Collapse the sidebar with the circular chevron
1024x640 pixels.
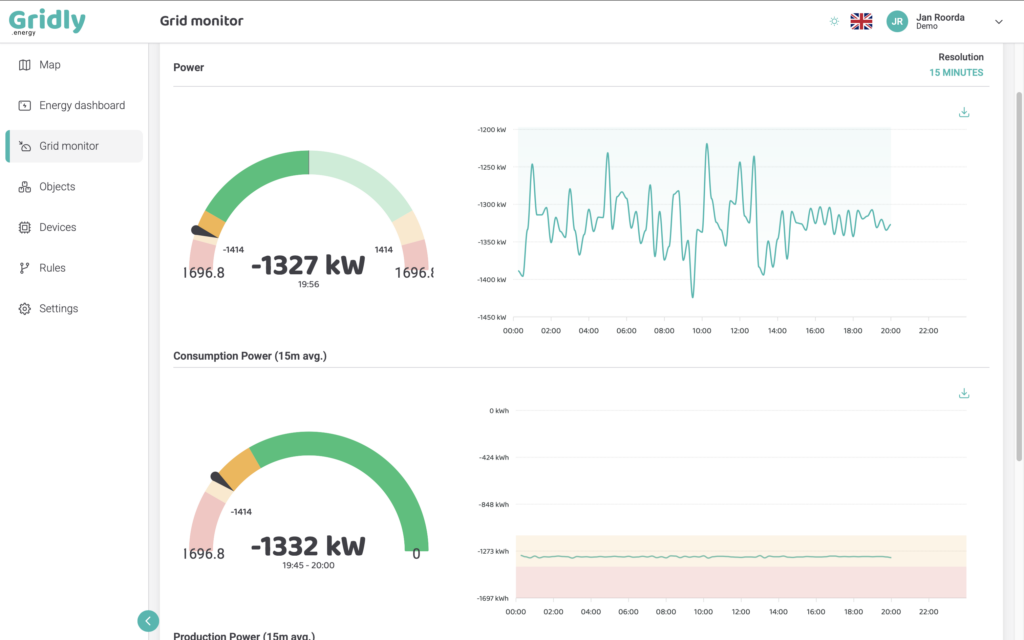(147, 620)
